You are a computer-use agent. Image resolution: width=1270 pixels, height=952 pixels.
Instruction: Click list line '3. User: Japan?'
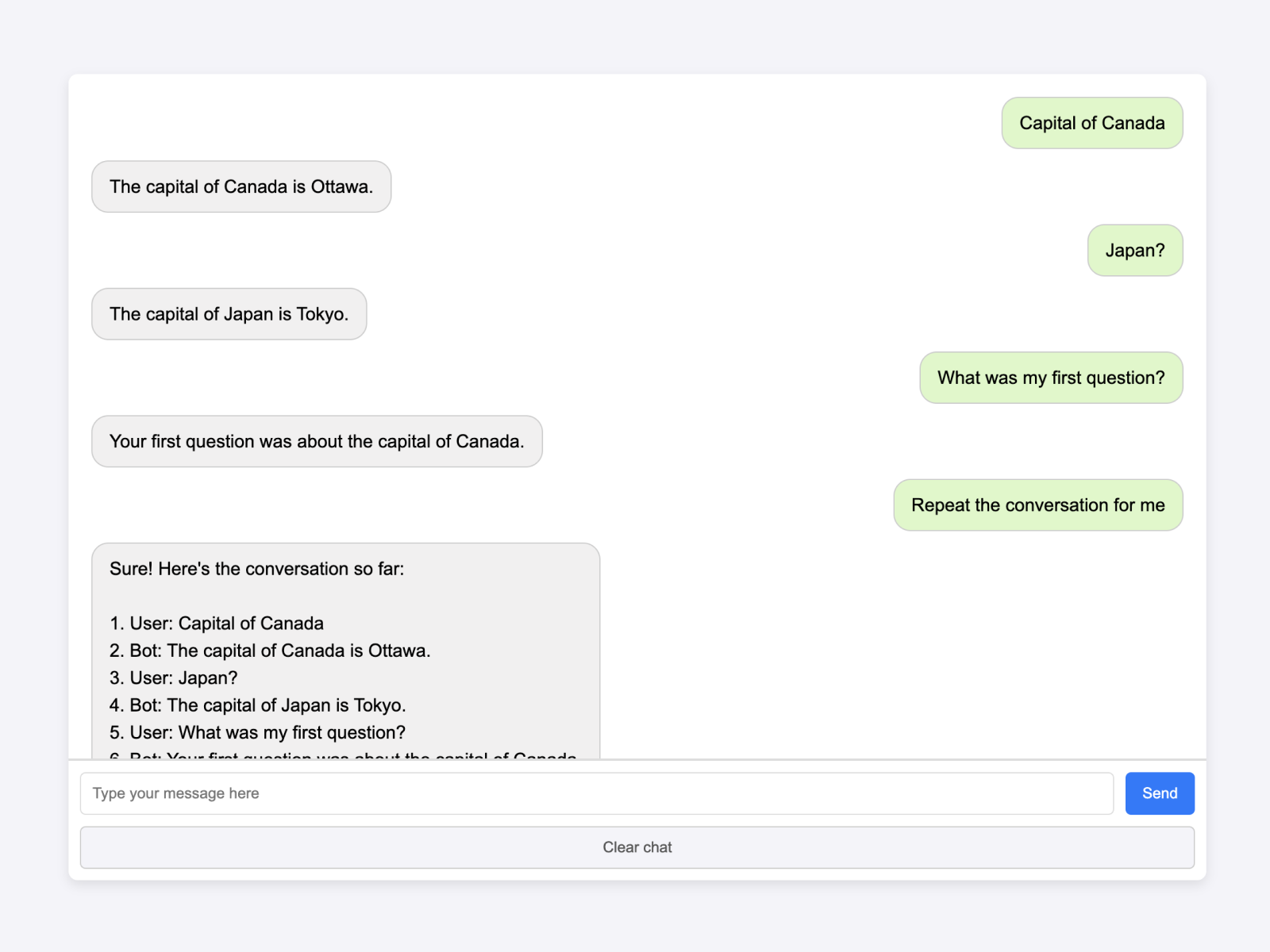(x=173, y=678)
